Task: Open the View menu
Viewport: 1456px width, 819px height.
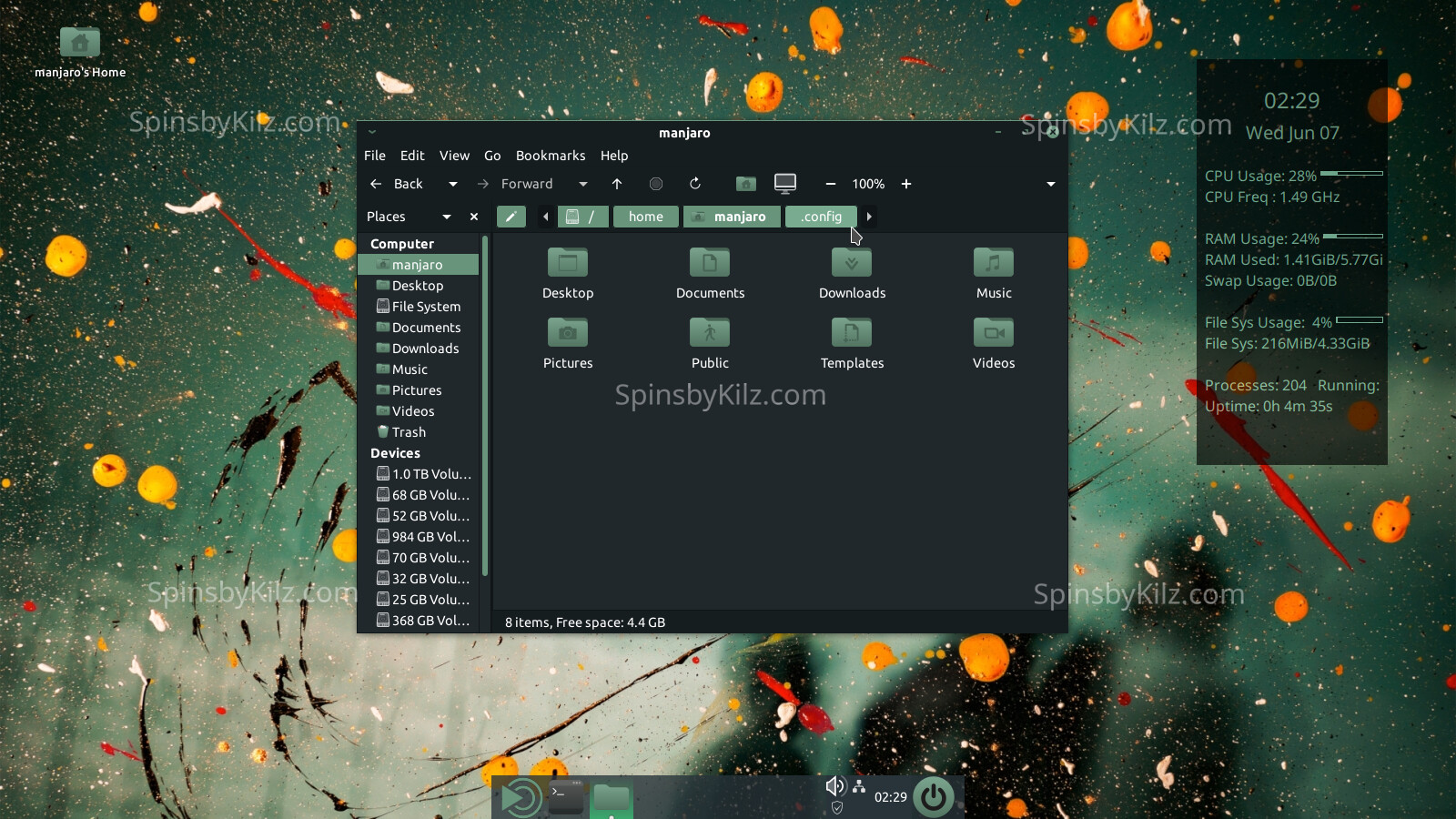Action: [x=454, y=156]
